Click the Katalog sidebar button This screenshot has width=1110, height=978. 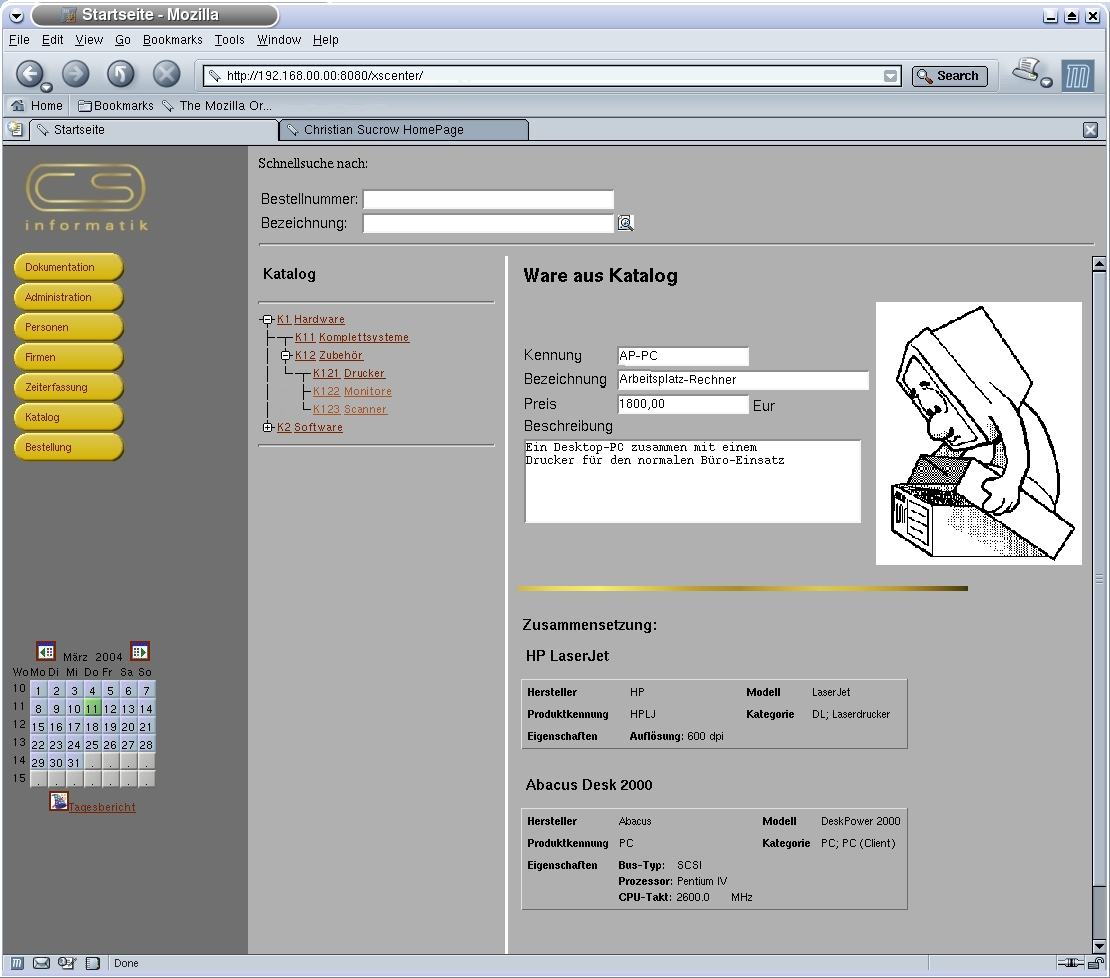tap(69, 418)
